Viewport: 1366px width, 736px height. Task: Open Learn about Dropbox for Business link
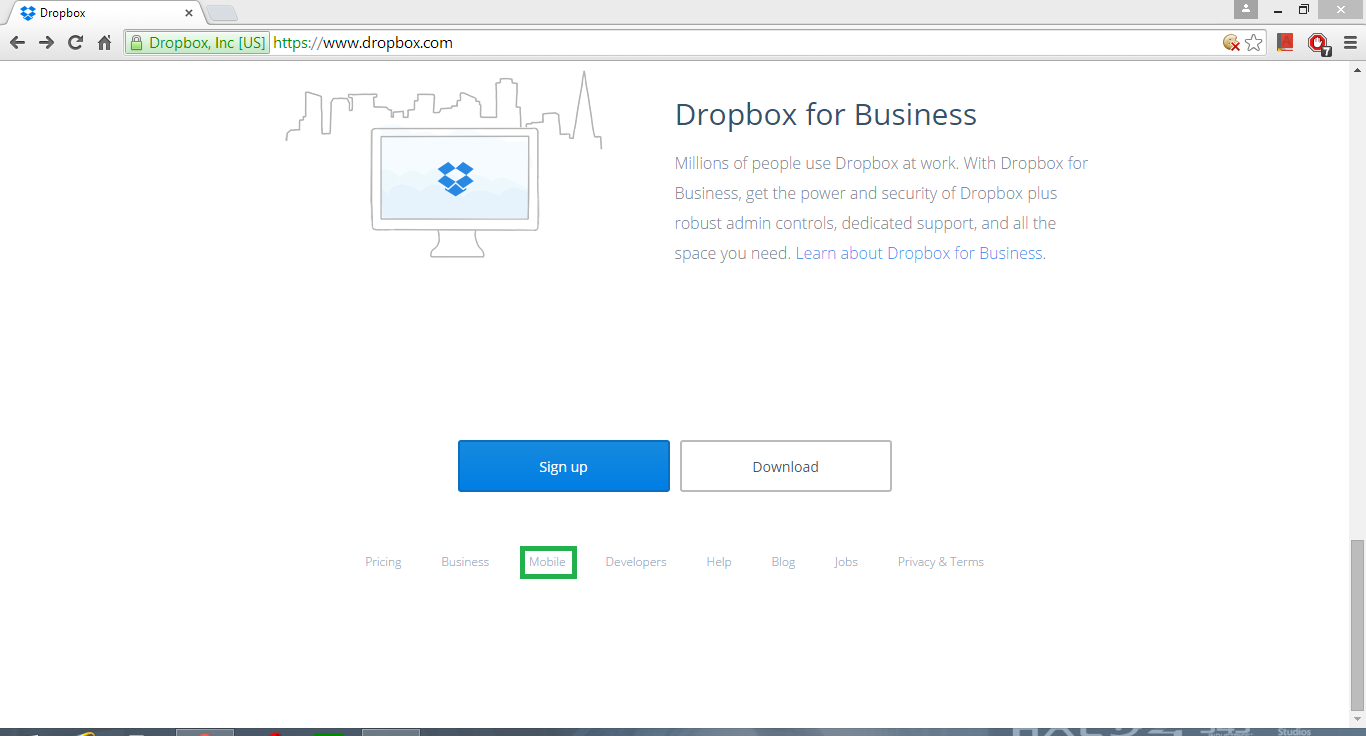click(920, 253)
